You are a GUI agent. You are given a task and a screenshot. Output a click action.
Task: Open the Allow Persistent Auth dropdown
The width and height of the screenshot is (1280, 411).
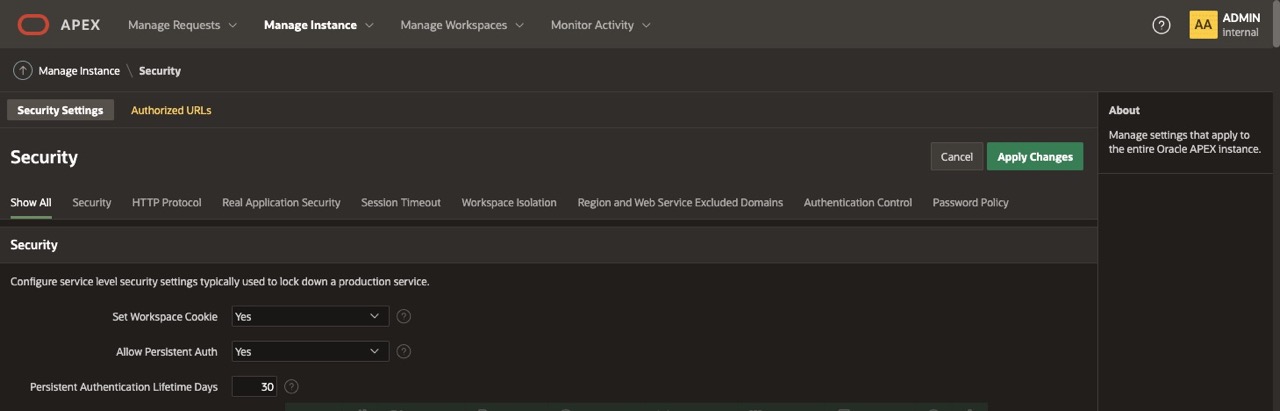click(309, 352)
